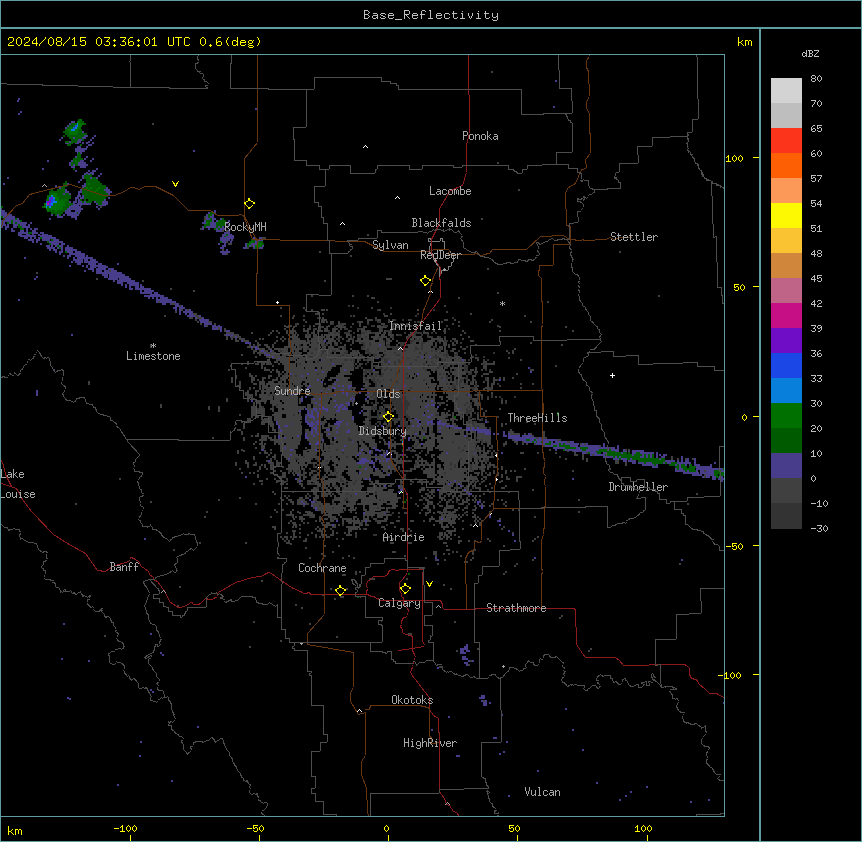Select the red 60-65 dBZ legend swatch

[x=786, y=141]
